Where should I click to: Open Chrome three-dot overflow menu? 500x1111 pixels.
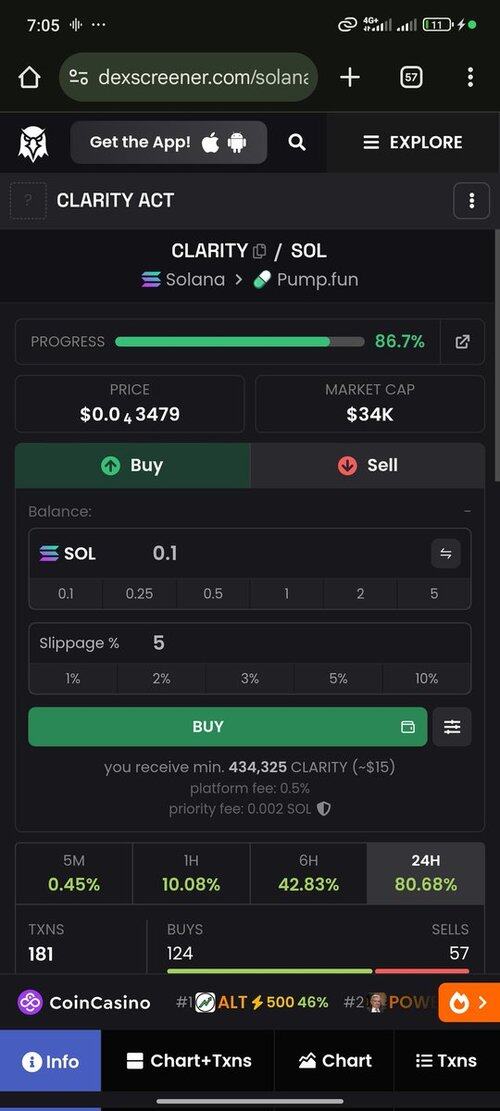470,77
